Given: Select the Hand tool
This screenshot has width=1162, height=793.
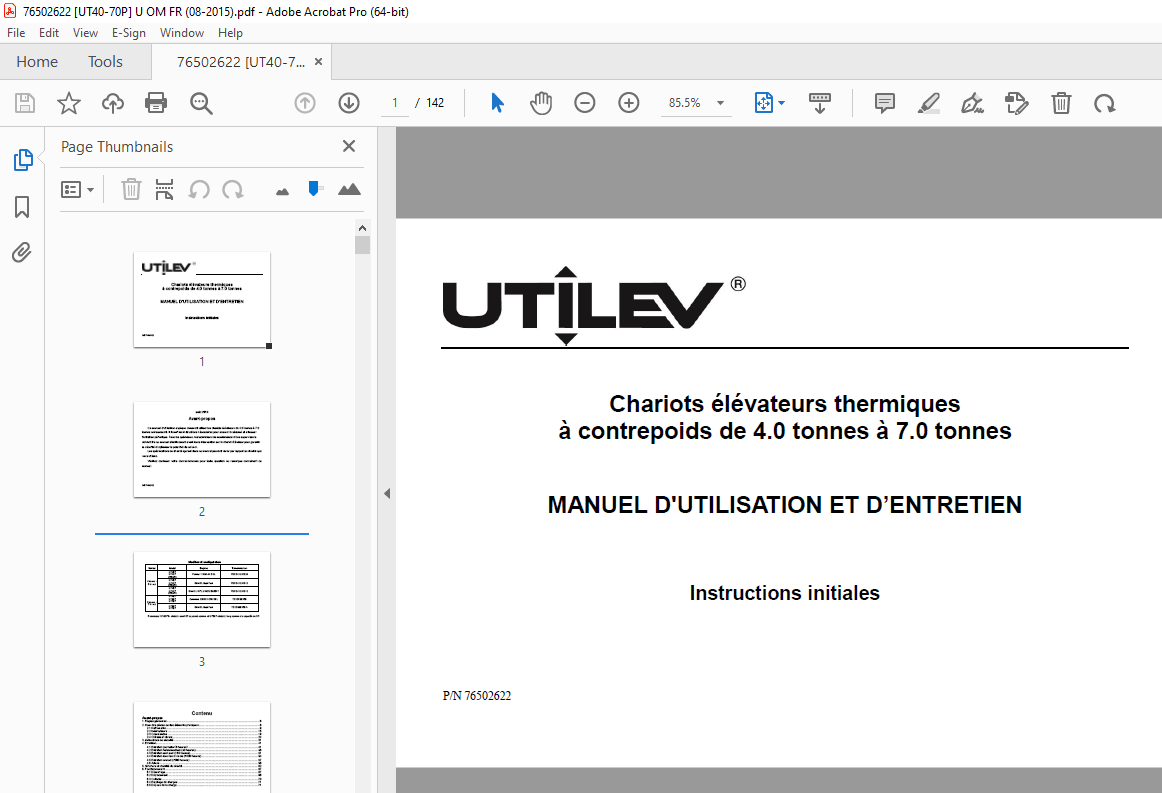Looking at the screenshot, I should [x=541, y=102].
